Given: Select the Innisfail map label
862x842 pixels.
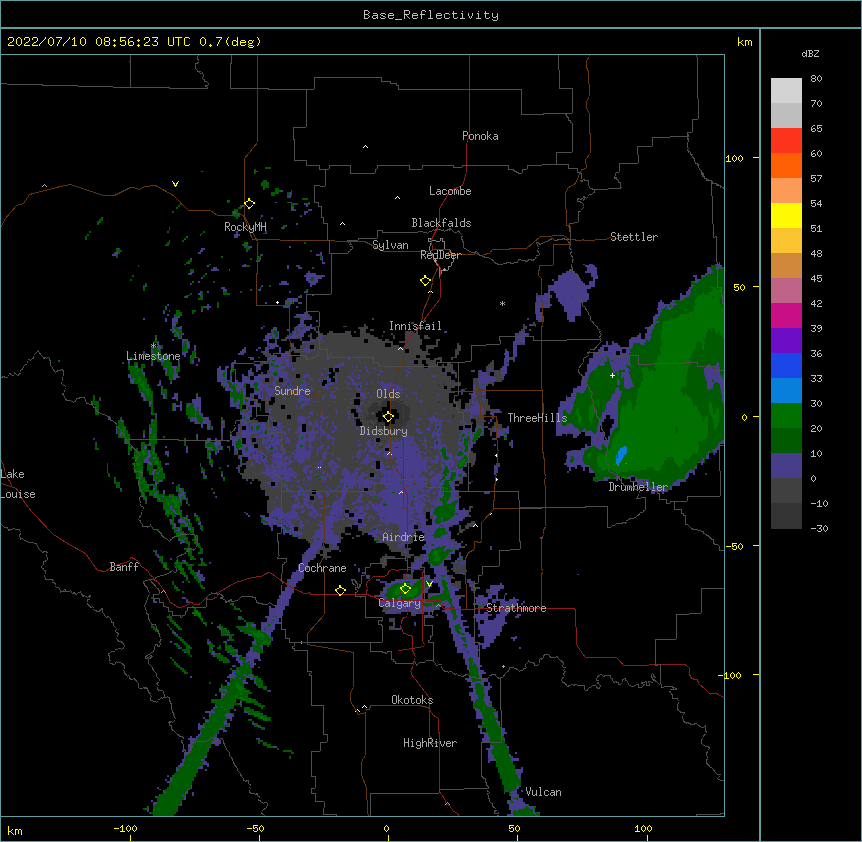Looking at the screenshot, I should click(x=415, y=326).
